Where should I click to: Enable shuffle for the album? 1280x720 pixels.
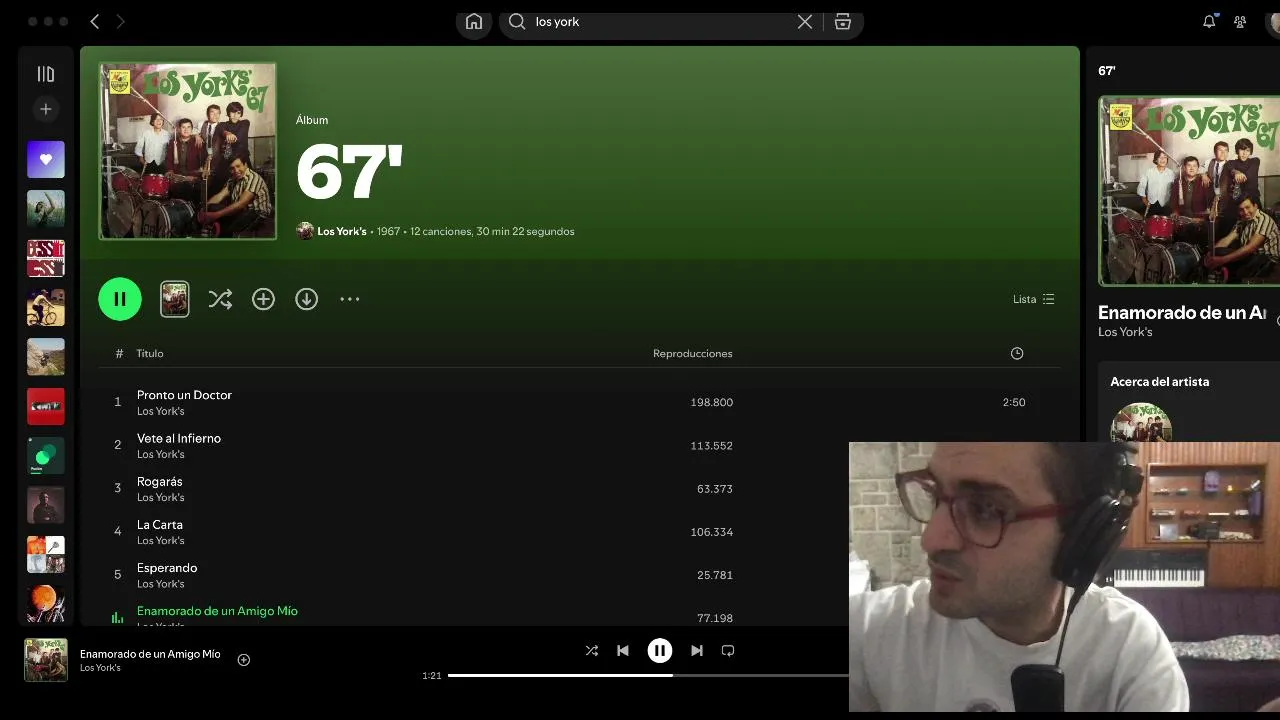220,299
